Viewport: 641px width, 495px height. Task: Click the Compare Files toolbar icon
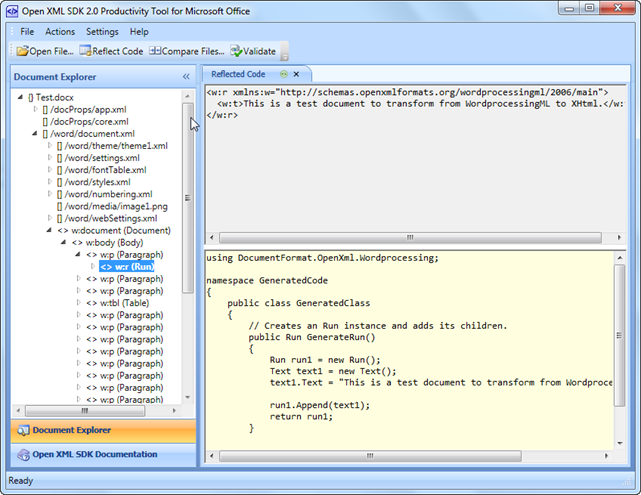(155, 51)
